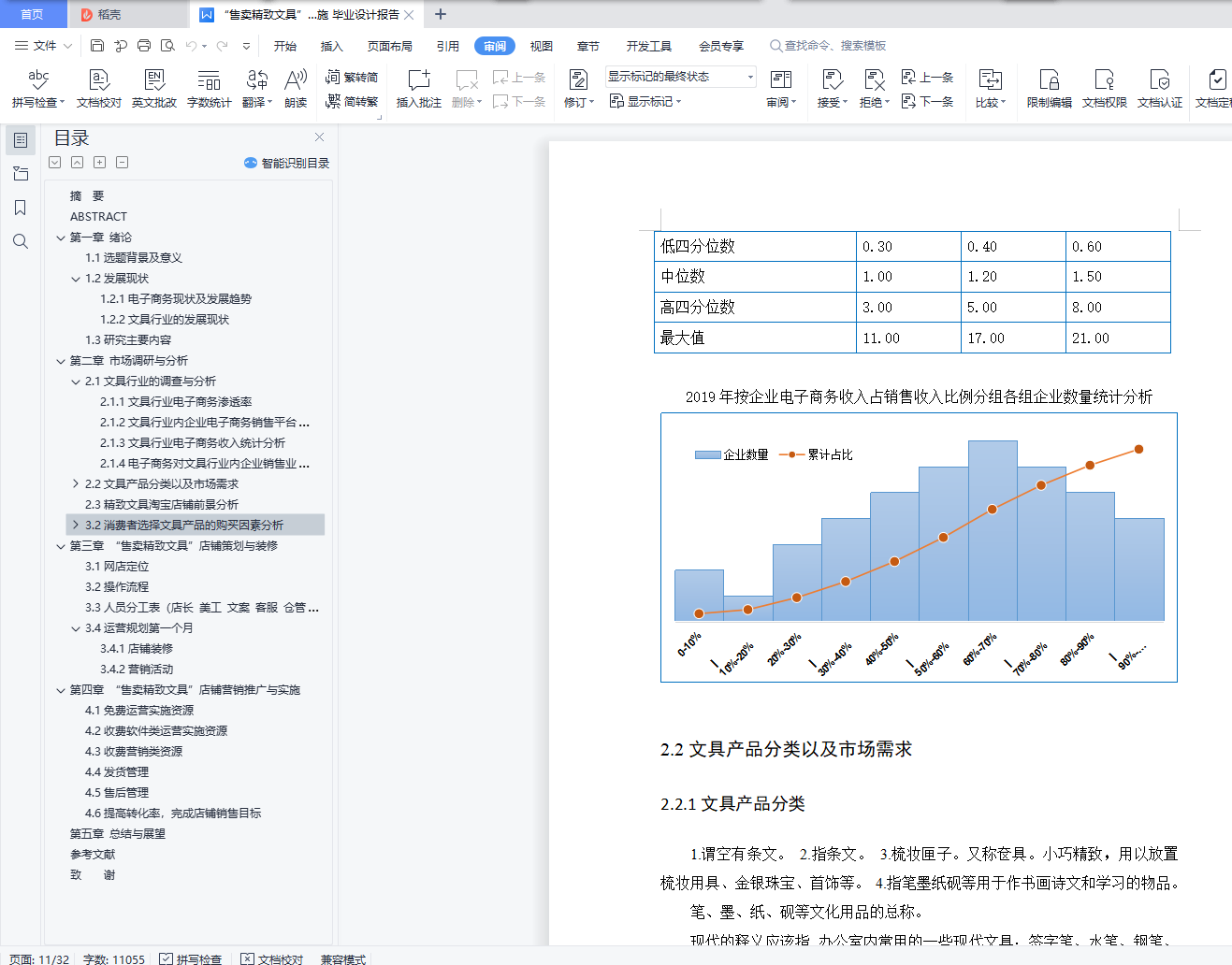
Task: Go to next change: 下一条 beside 拒绝
Action: pyautogui.click(x=927, y=102)
